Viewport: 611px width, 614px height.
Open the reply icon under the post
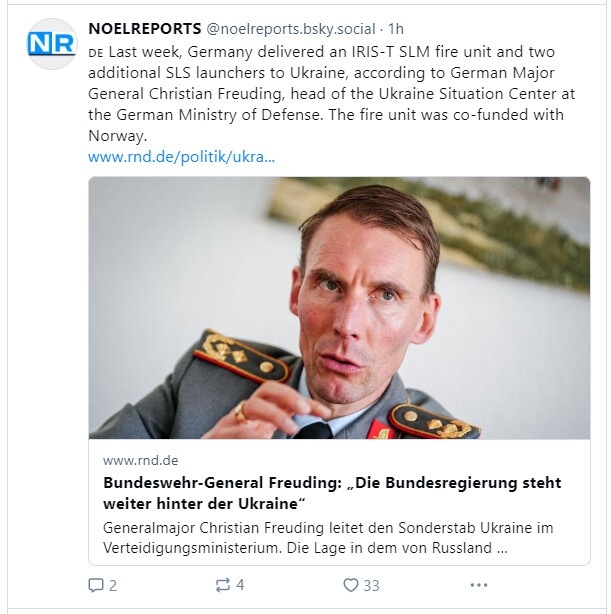tap(96, 585)
